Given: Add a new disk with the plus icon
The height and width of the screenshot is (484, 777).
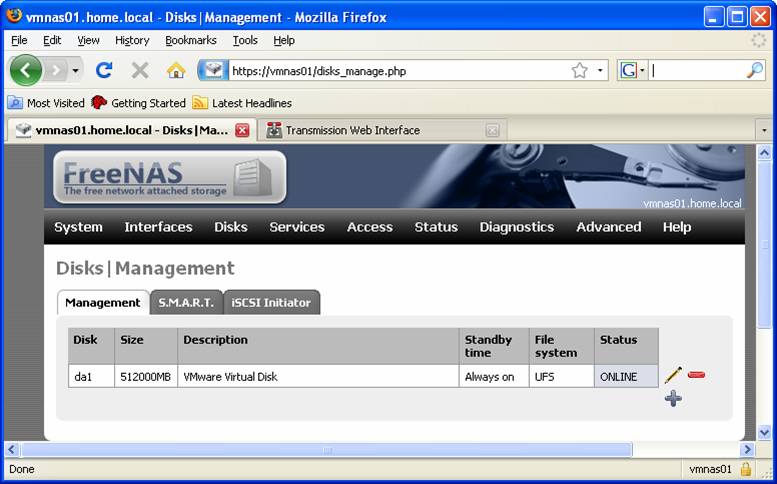Looking at the screenshot, I should pyautogui.click(x=673, y=398).
